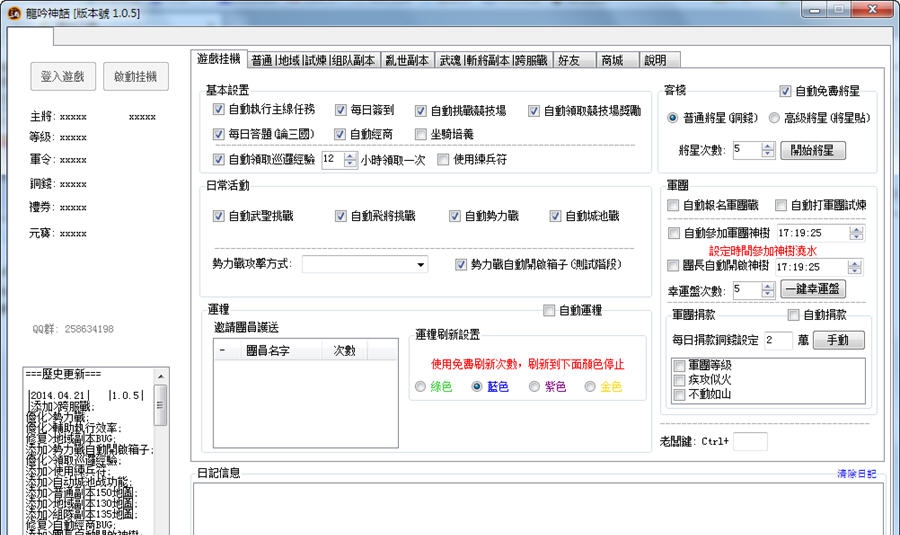Toggle 自動經商 checkbox
900x535 pixels.
340,134
